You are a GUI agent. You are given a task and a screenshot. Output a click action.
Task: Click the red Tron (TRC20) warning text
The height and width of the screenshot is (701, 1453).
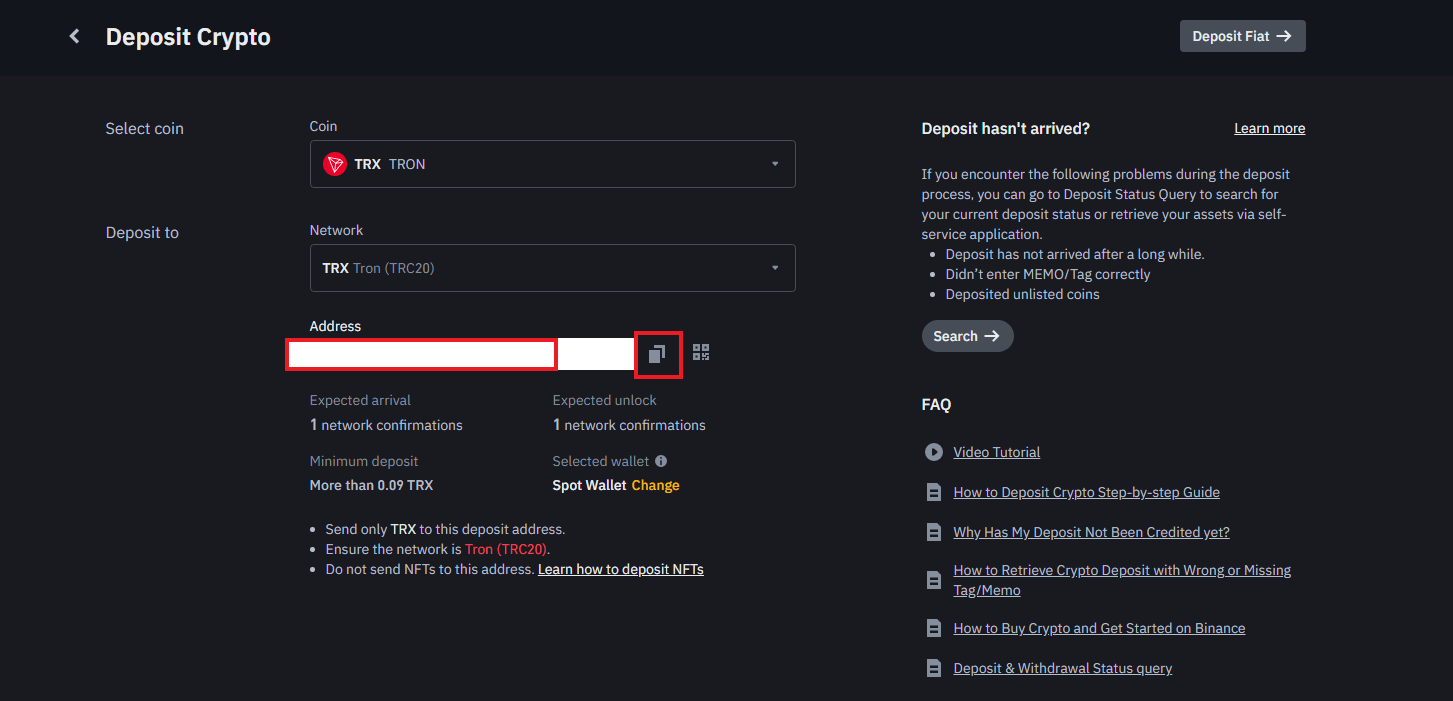tap(507, 549)
